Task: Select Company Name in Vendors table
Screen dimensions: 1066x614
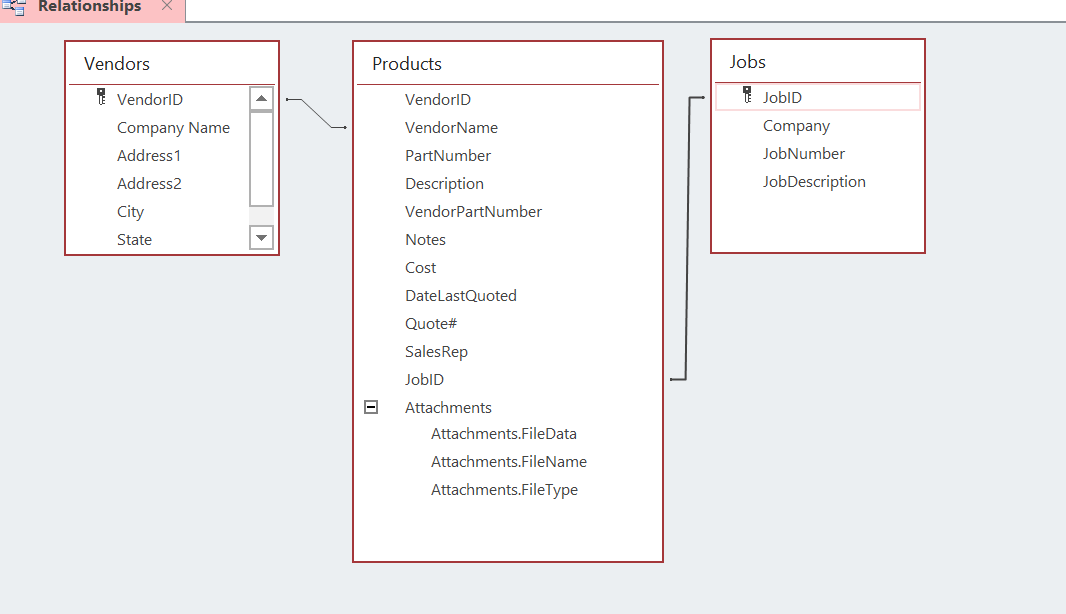Action: pos(173,128)
